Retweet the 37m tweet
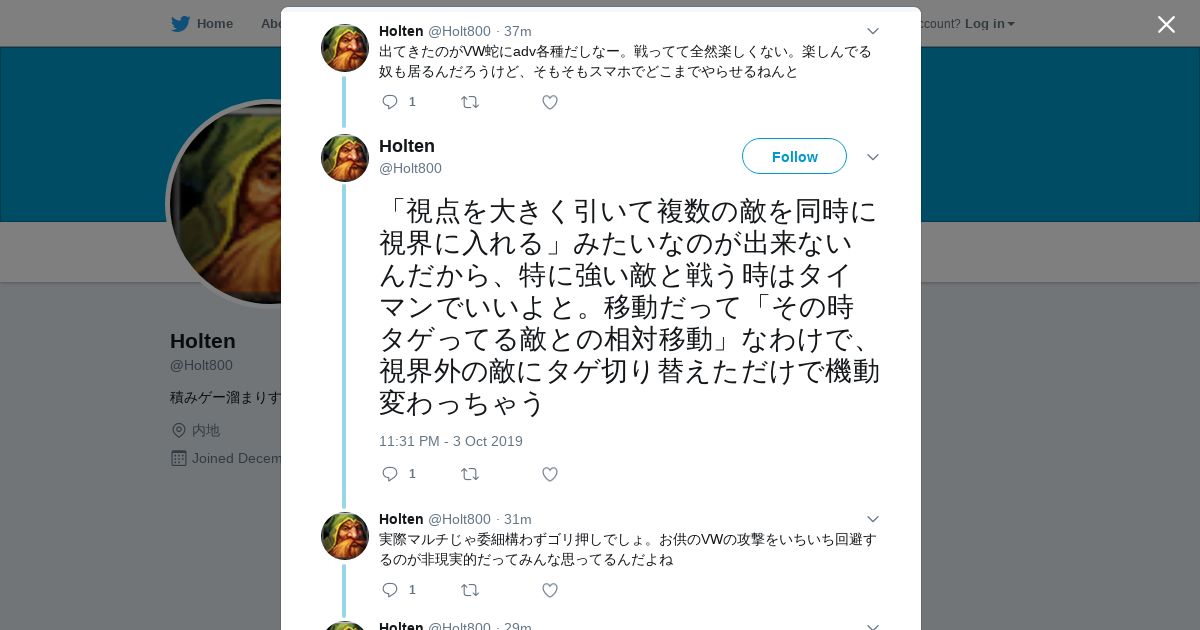 click(x=470, y=102)
